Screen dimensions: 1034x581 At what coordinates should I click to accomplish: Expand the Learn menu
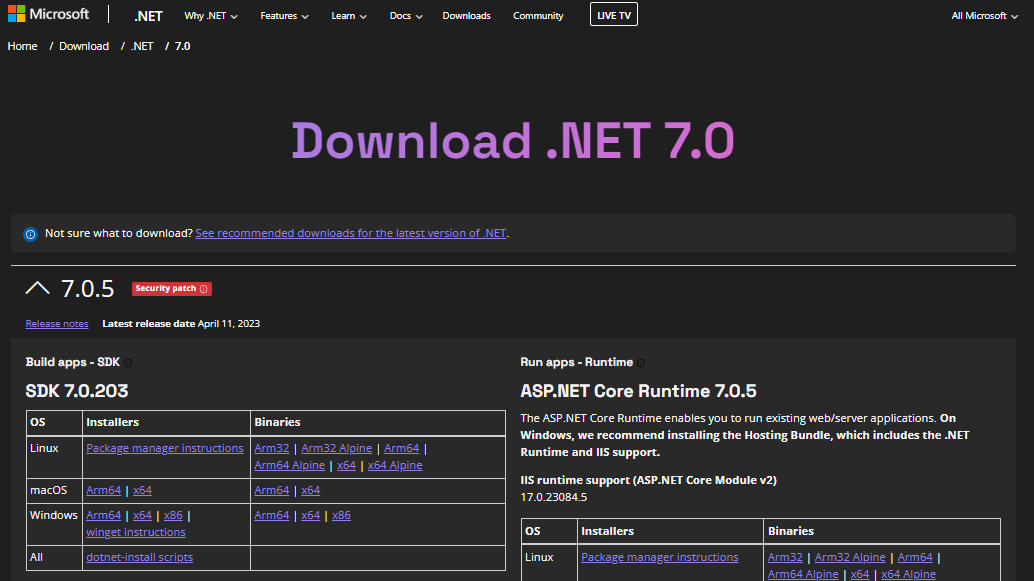point(349,16)
